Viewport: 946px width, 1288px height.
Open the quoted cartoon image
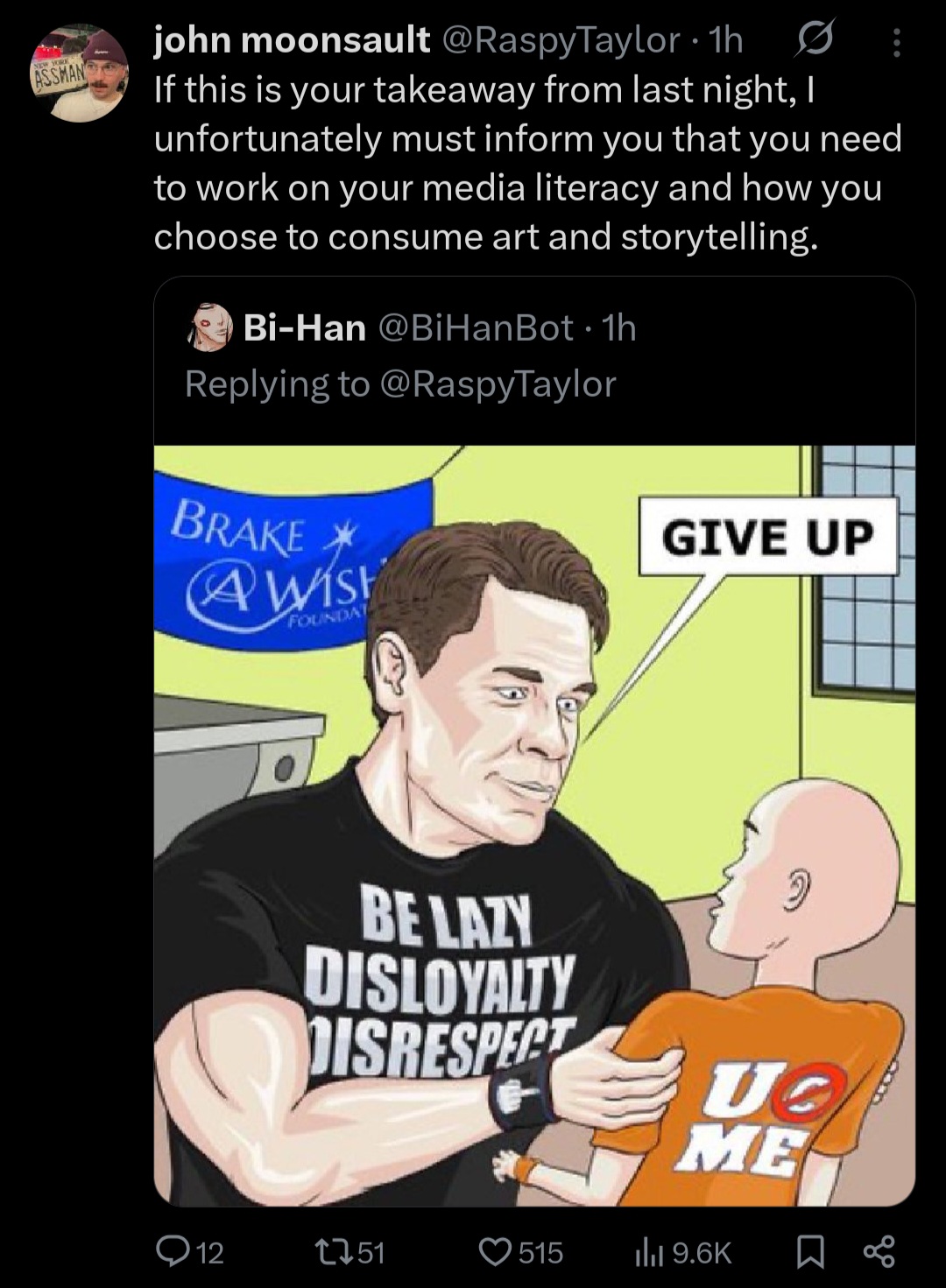click(534, 826)
